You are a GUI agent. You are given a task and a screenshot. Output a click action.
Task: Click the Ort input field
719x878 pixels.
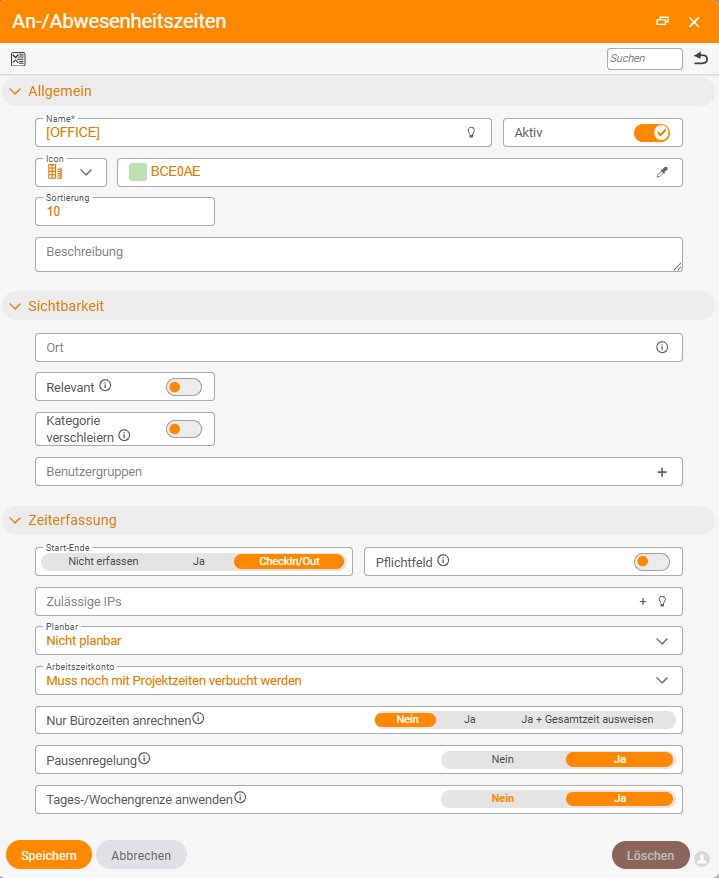click(x=359, y=348)
